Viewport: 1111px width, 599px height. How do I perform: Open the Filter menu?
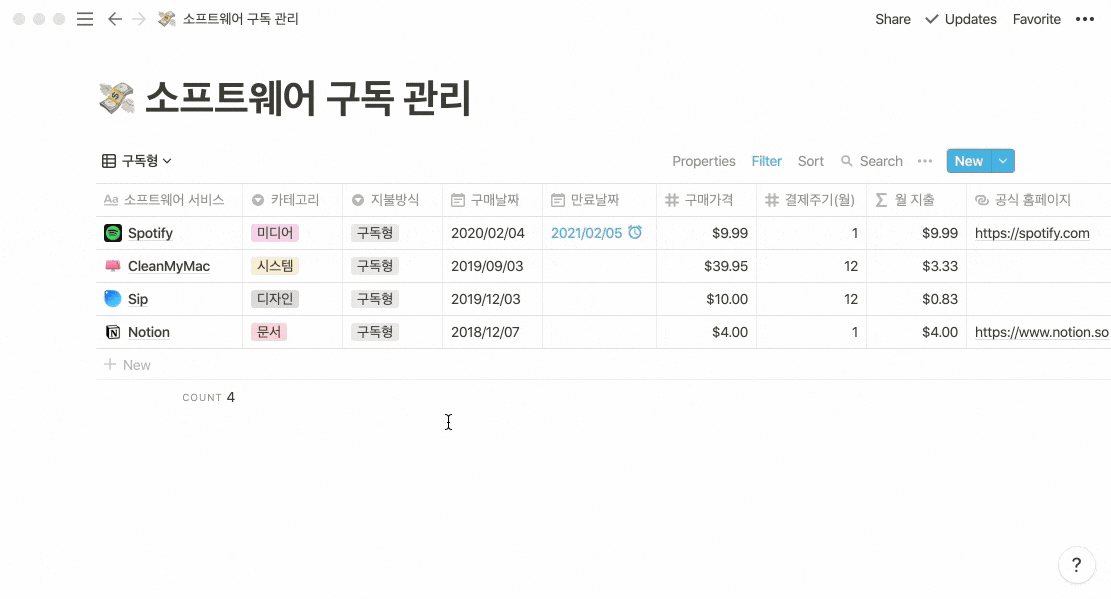[767, 161]
